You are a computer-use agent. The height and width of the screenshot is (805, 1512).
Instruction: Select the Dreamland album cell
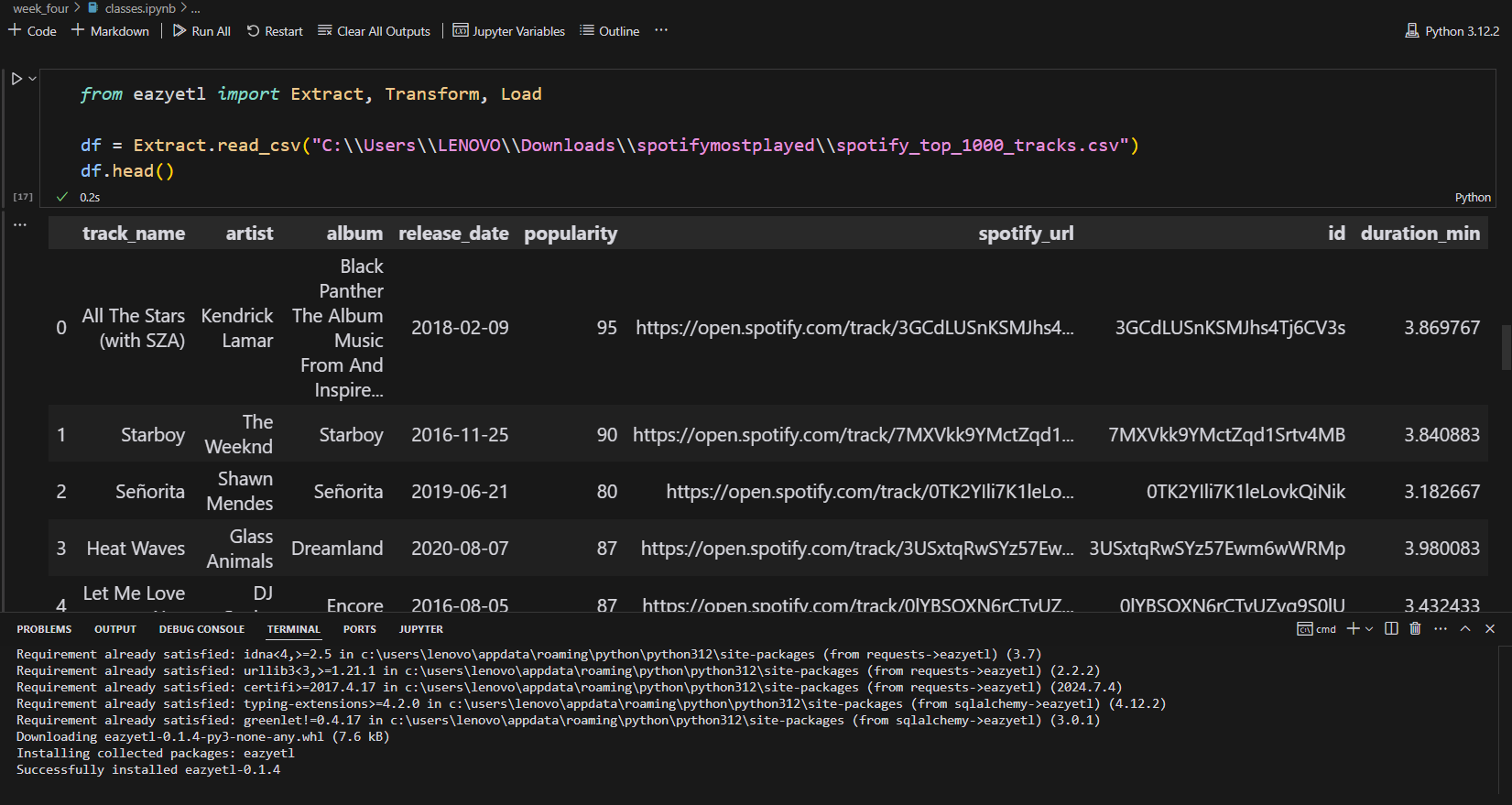coord(337,549)
